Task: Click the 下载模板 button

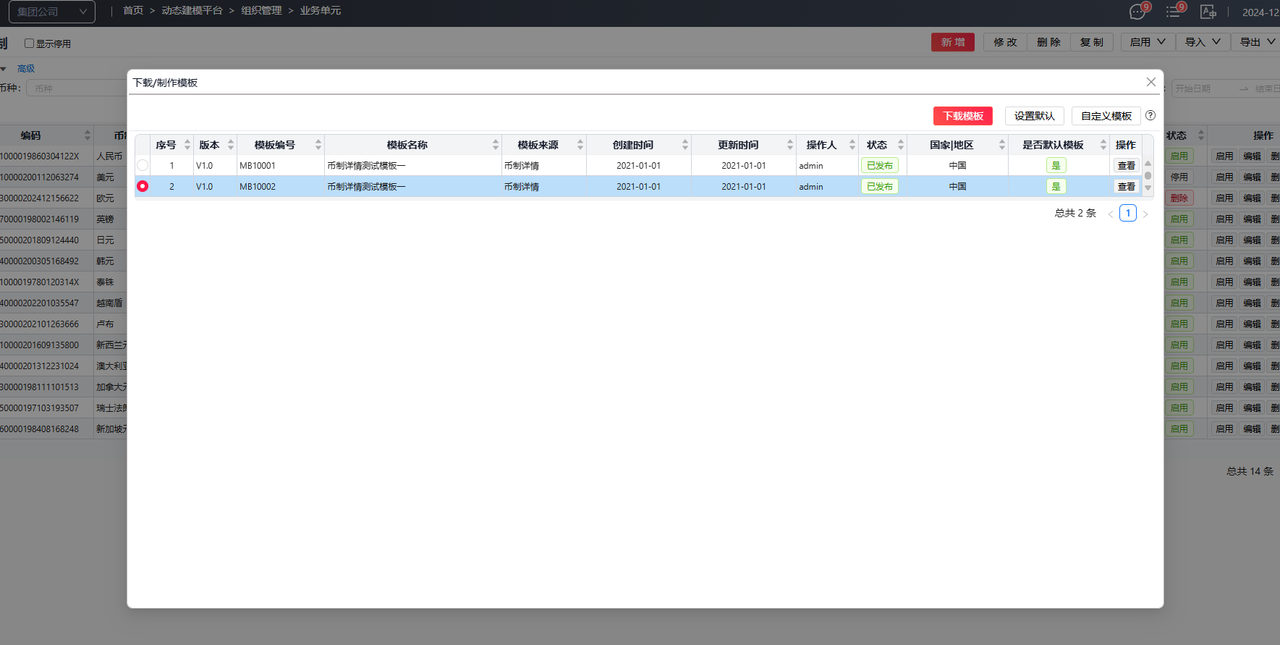Action: point(963,116)
